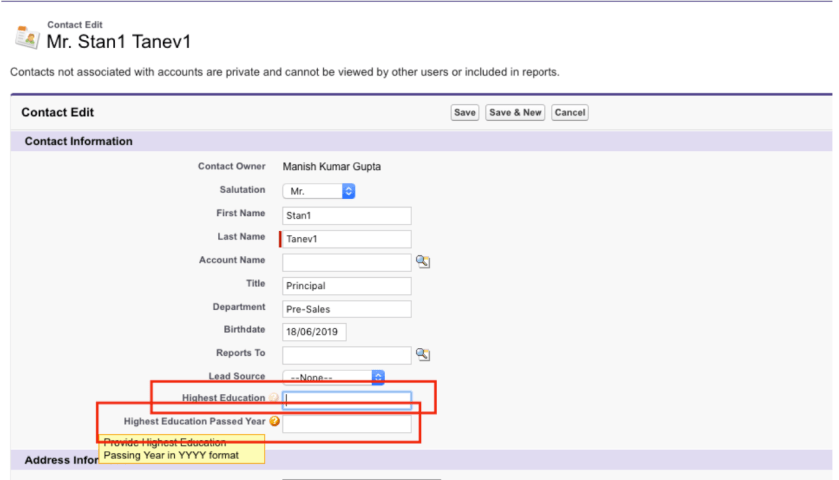Open the Reports To lookup icon

pos(423,355)
